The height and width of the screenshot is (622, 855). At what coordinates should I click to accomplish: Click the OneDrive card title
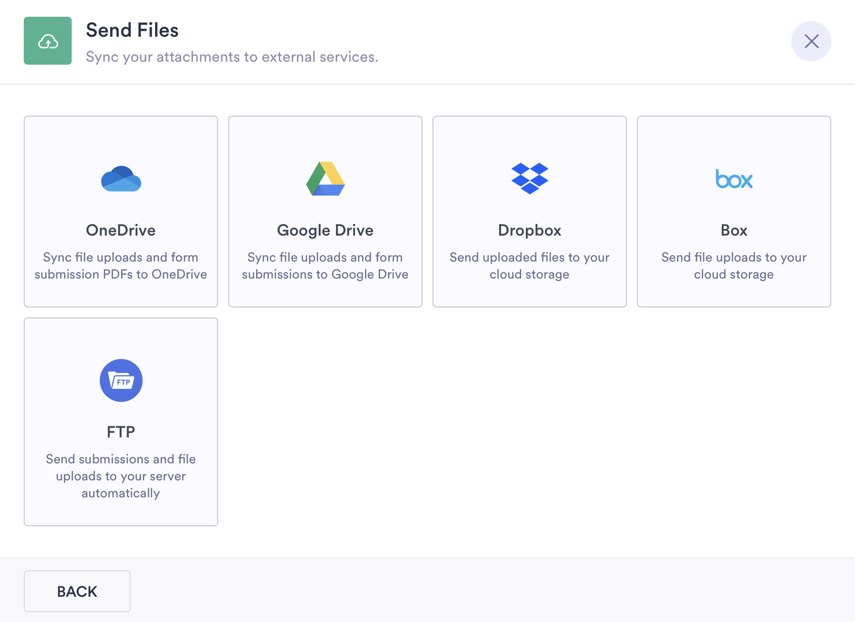121,230
